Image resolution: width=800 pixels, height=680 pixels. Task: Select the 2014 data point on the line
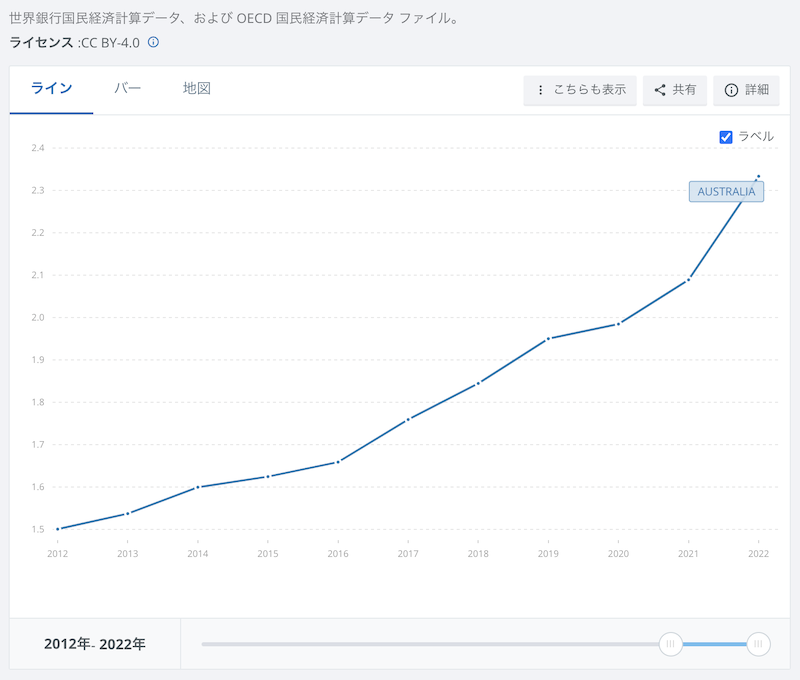click(198, 487)
